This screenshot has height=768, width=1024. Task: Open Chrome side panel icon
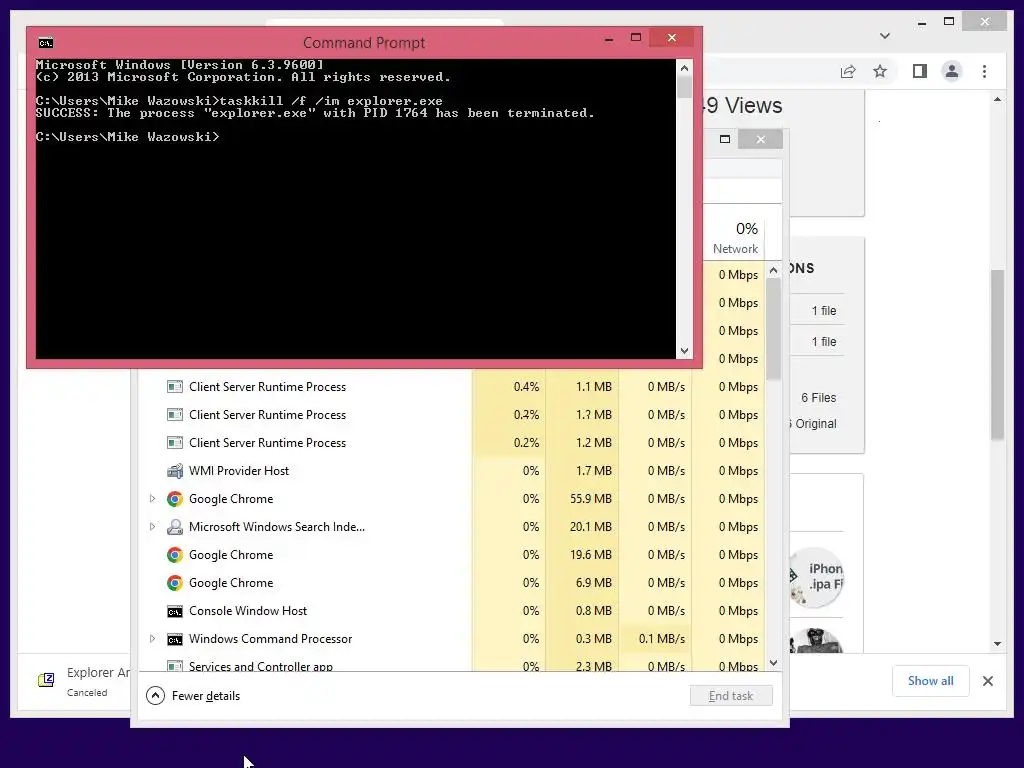(920, 71)
